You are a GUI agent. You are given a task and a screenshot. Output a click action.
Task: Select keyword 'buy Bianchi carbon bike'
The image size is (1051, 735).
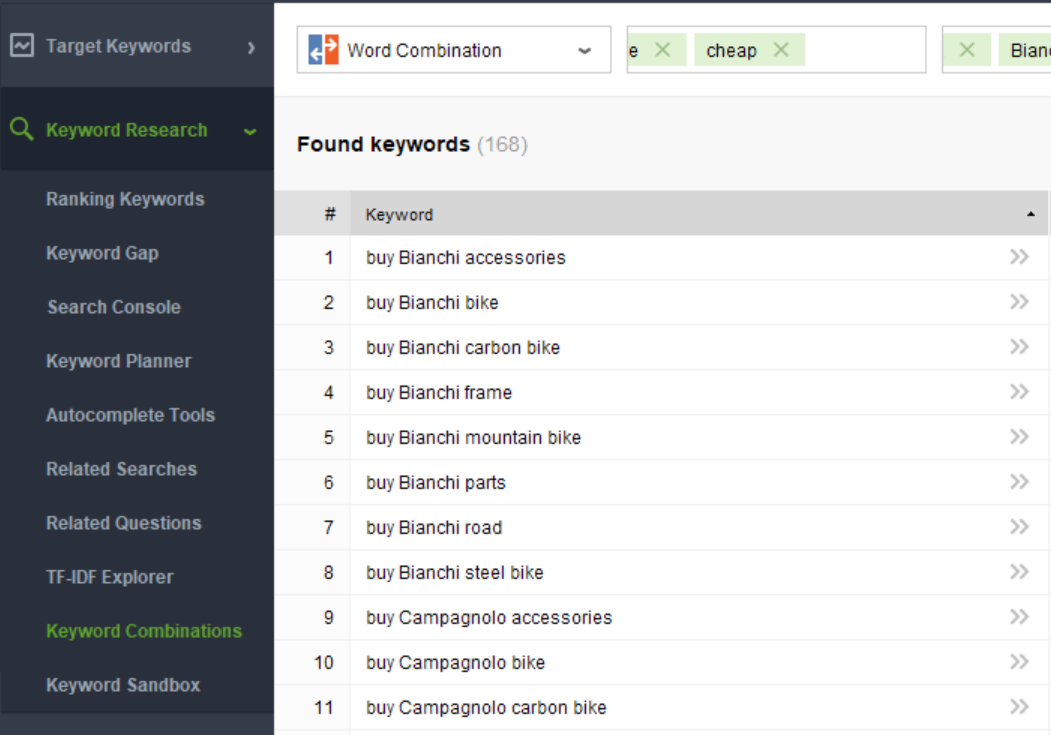[463, 348]
